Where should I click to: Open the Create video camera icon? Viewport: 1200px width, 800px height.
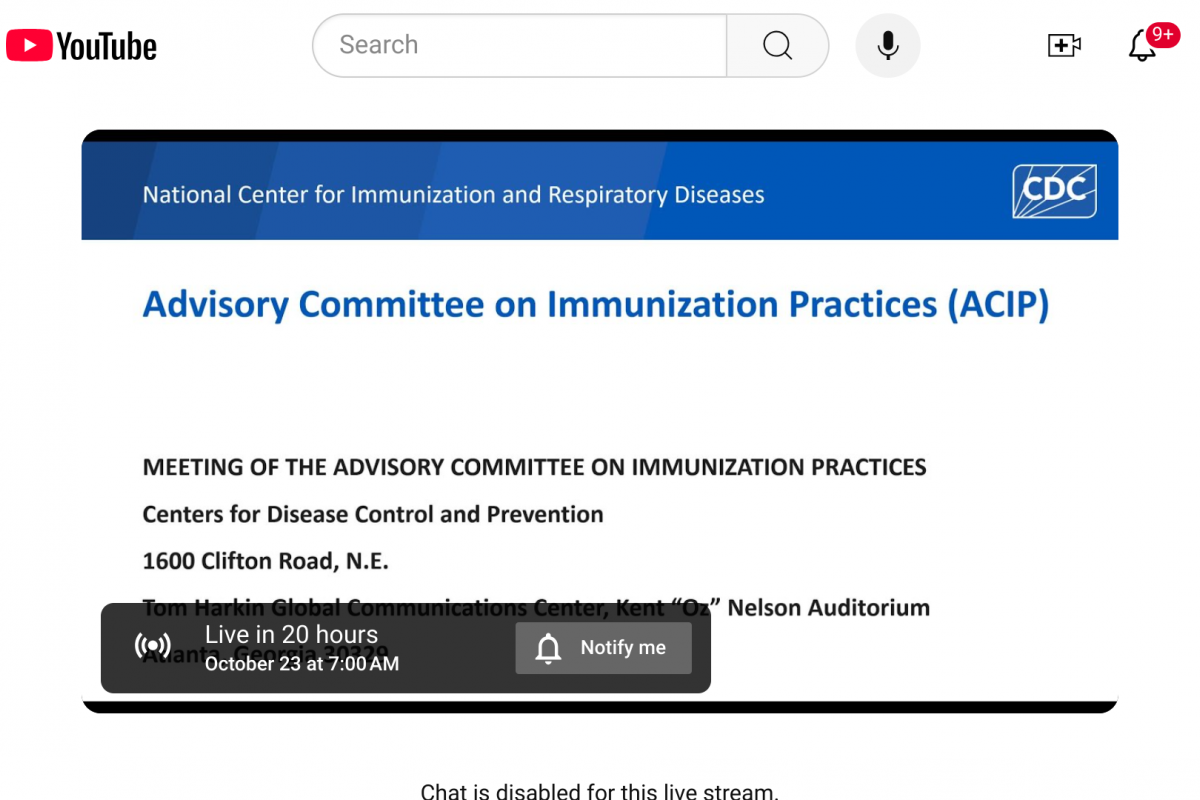pos(1064,45)
